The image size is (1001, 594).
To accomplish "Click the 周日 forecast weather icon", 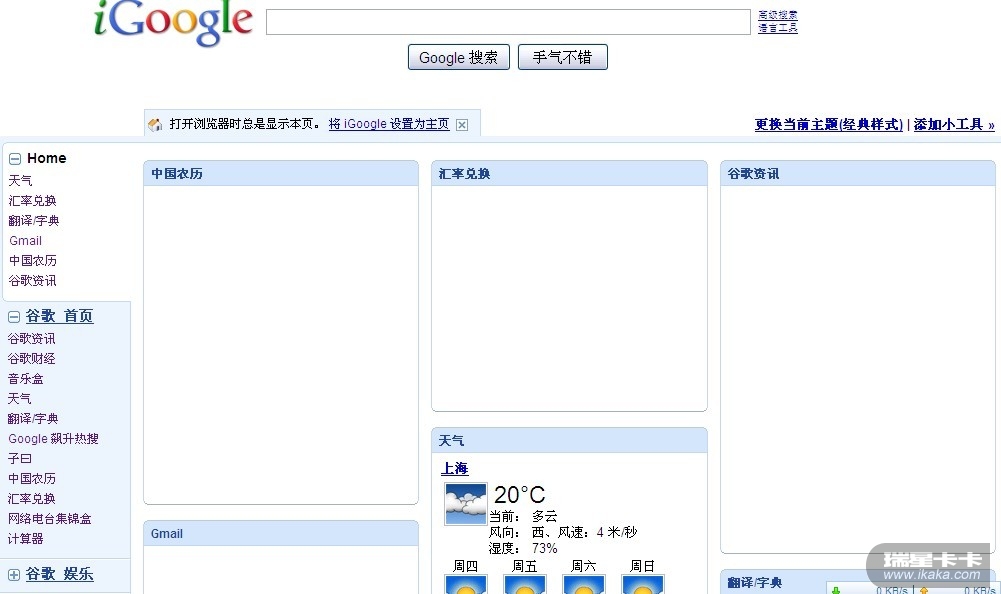I will click(x=643, y=584).
